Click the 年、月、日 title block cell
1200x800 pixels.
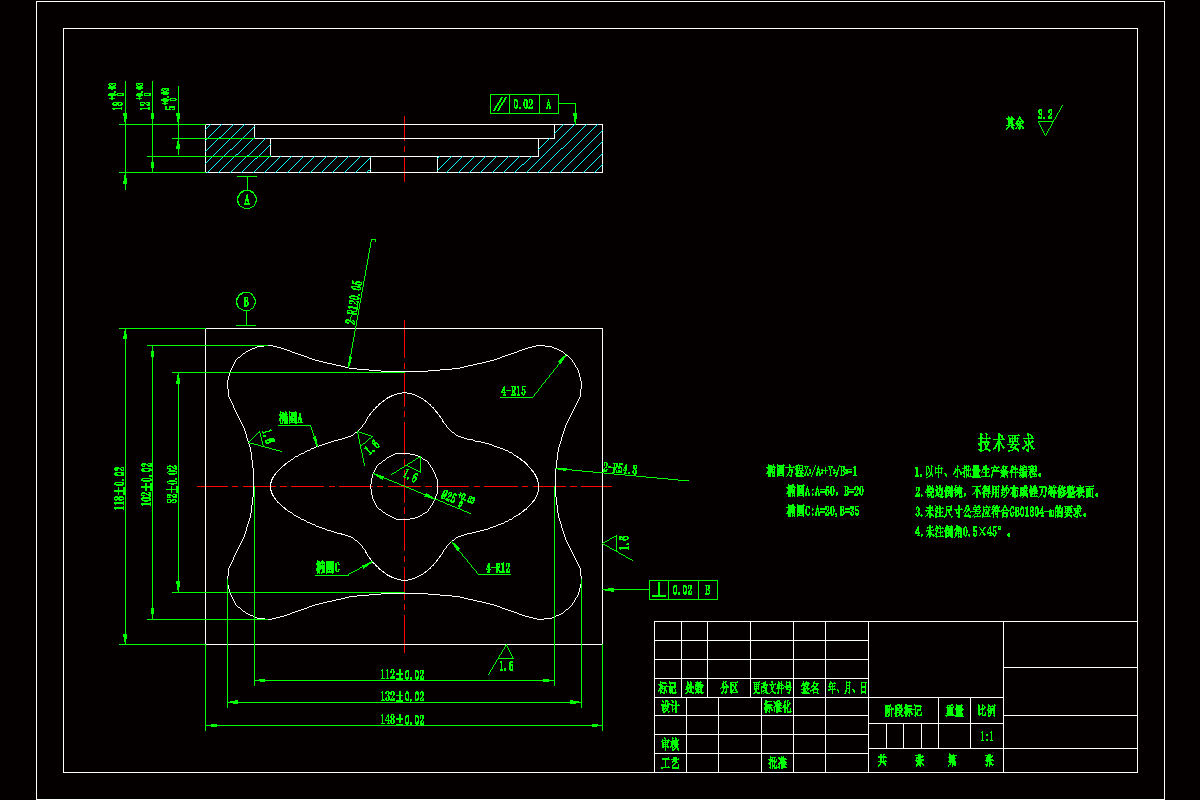click(847, 688)
